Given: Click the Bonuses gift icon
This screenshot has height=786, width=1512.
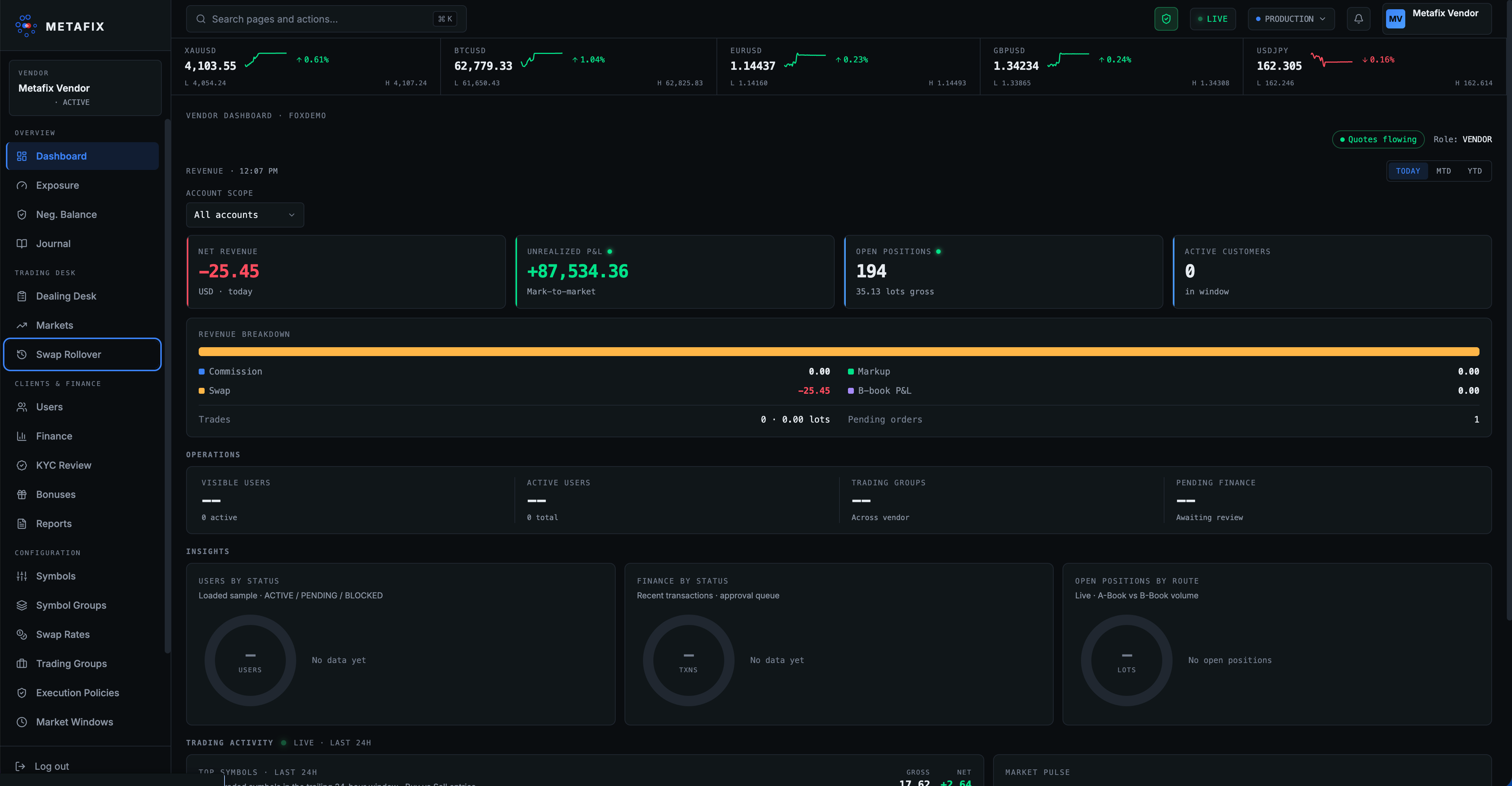Looking at the screenshot, I should tap(22, 494).
